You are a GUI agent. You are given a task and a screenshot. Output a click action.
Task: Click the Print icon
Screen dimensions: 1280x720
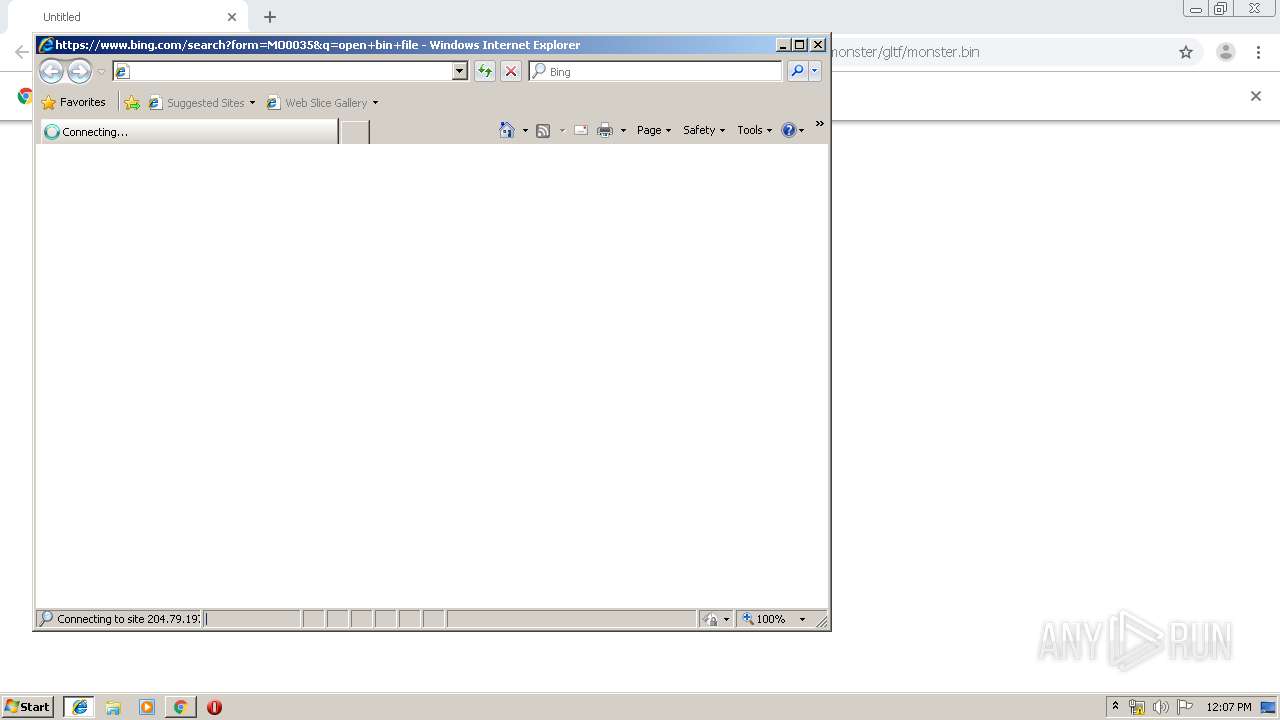pyautogui.click(x=605, y=130)
